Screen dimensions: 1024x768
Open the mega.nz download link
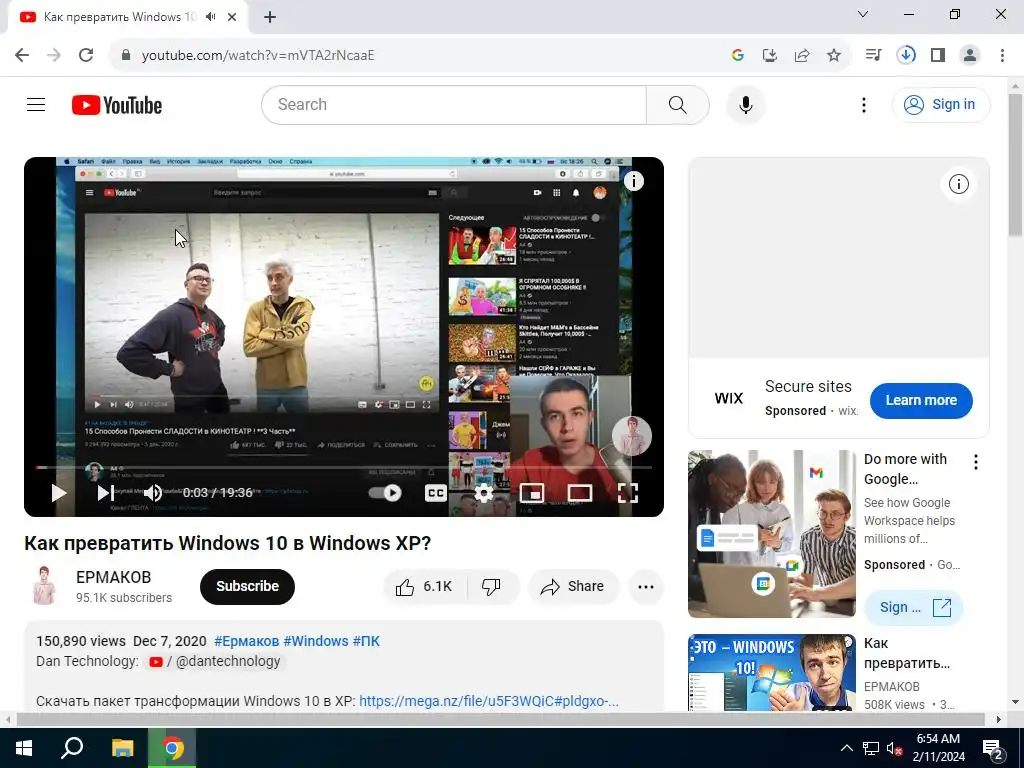489,701
